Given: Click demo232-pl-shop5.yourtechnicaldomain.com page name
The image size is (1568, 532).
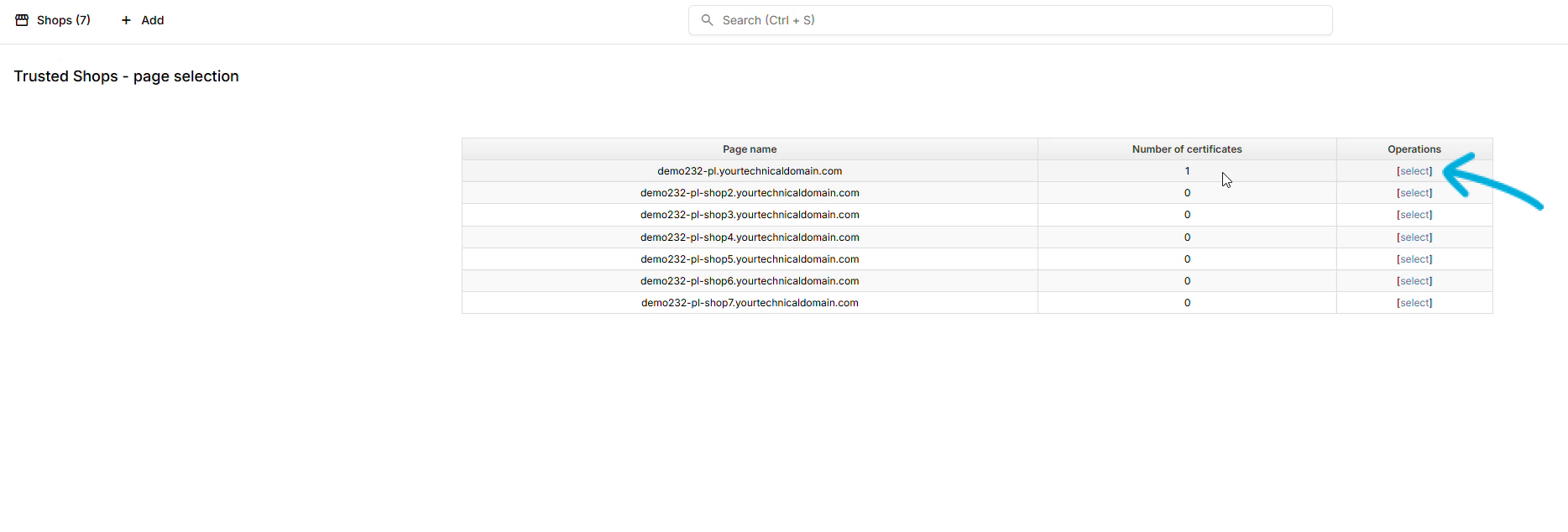Looking at the screenshot, I should pos(750,259).
